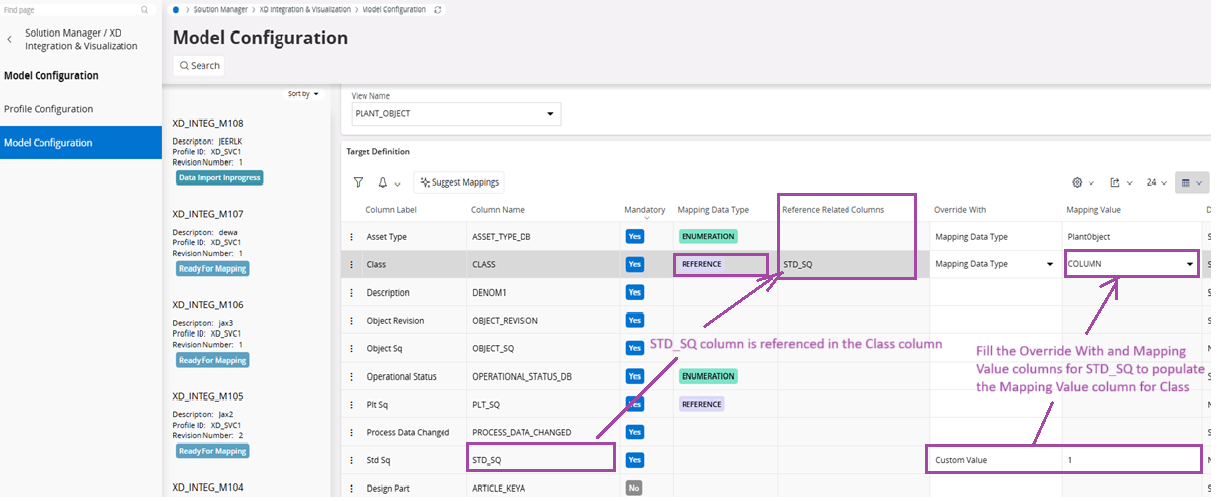Open row actions for Description row
This screenshot has height=501, width=1220.
coord(351,293)
